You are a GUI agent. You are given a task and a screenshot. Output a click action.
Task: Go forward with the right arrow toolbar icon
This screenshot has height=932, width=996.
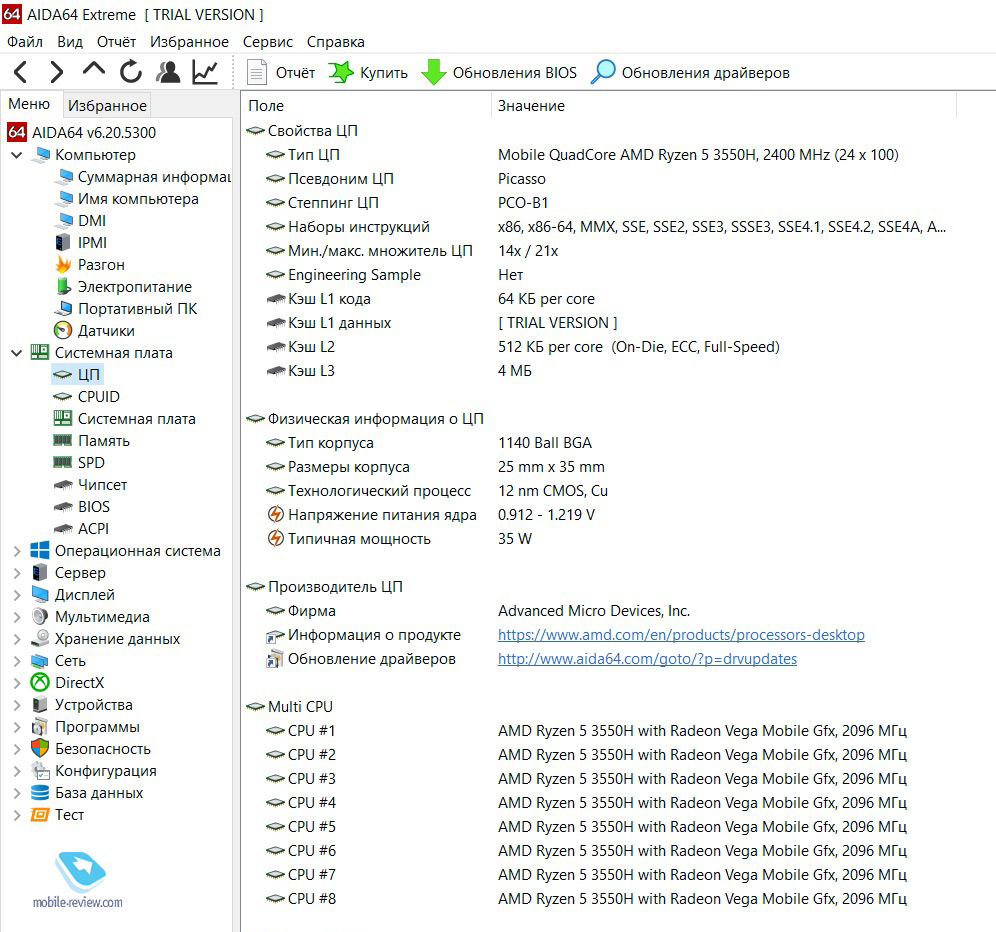tap(57, 72)
